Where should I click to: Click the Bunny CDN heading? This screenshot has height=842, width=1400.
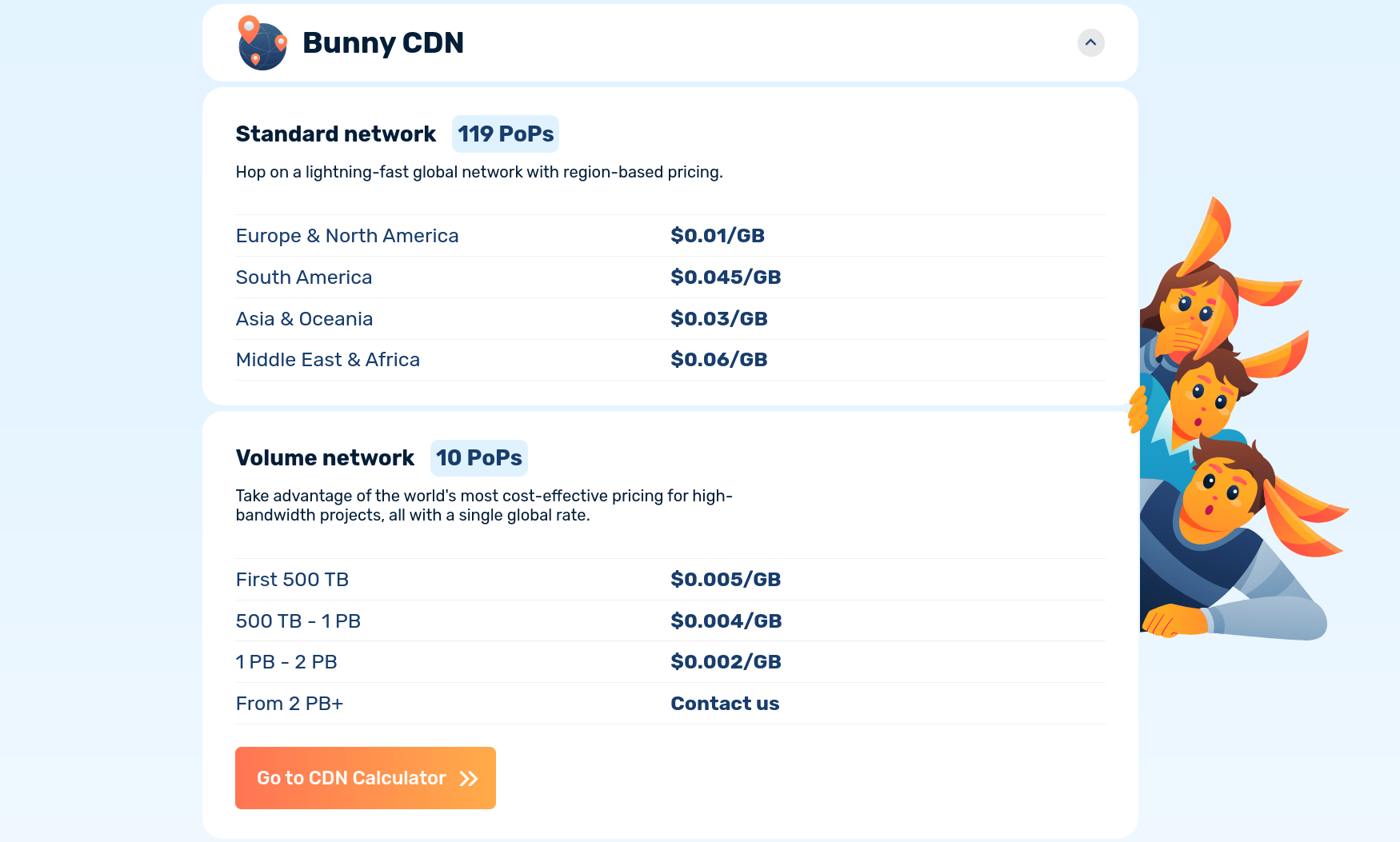[x=382, y=43]
